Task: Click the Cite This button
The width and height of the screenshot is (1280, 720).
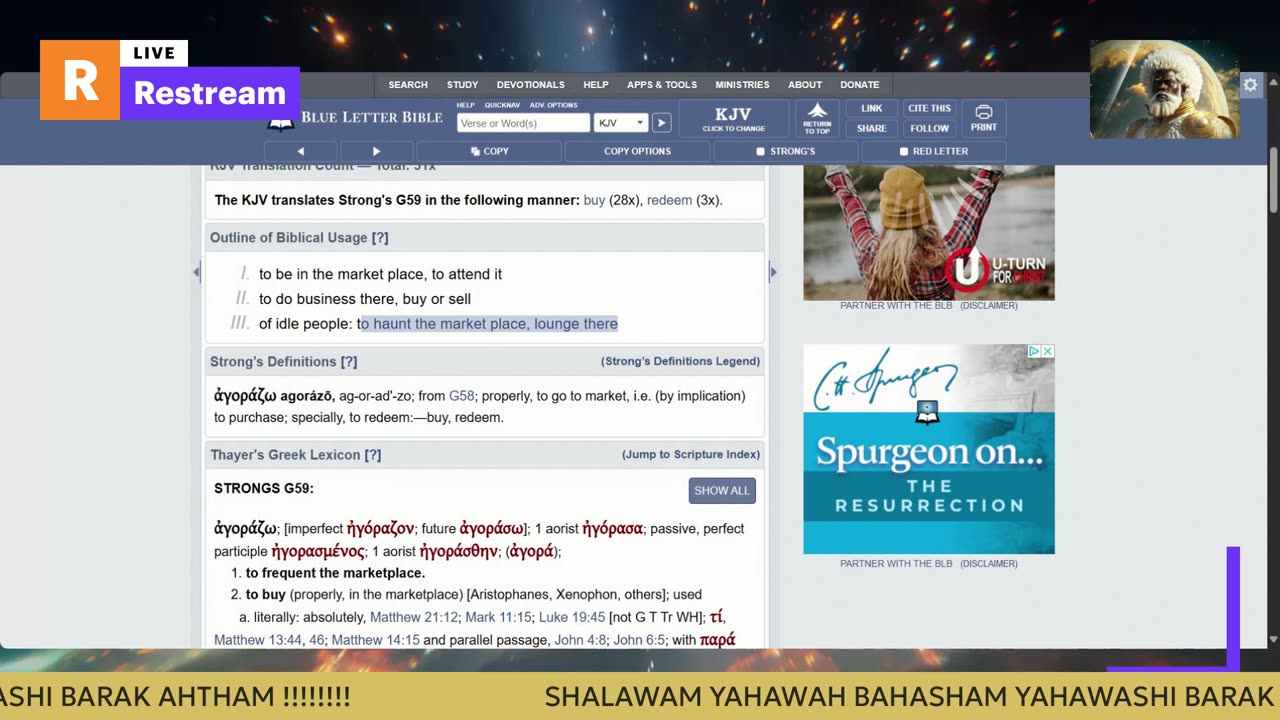Action: point(929,108)
